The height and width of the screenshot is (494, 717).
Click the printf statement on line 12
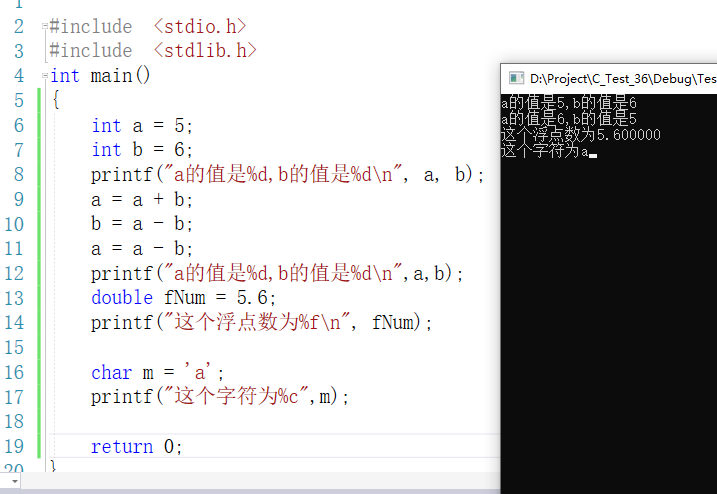(x=277, y=274)
